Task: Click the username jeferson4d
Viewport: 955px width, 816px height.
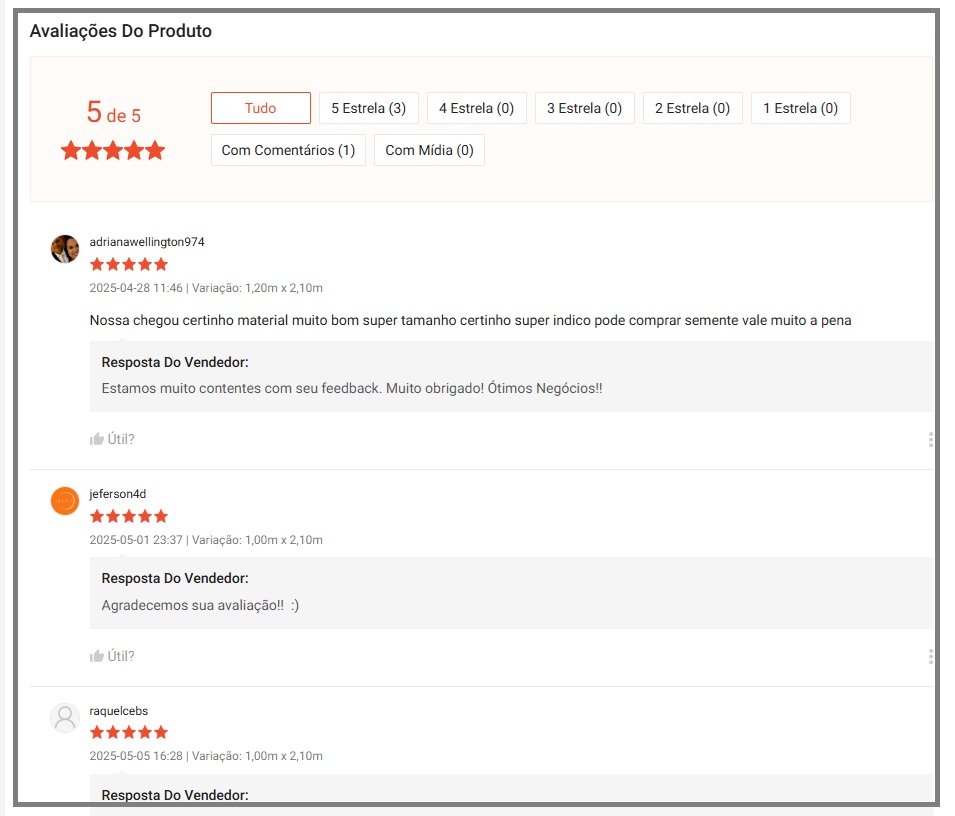Action: 118,494
